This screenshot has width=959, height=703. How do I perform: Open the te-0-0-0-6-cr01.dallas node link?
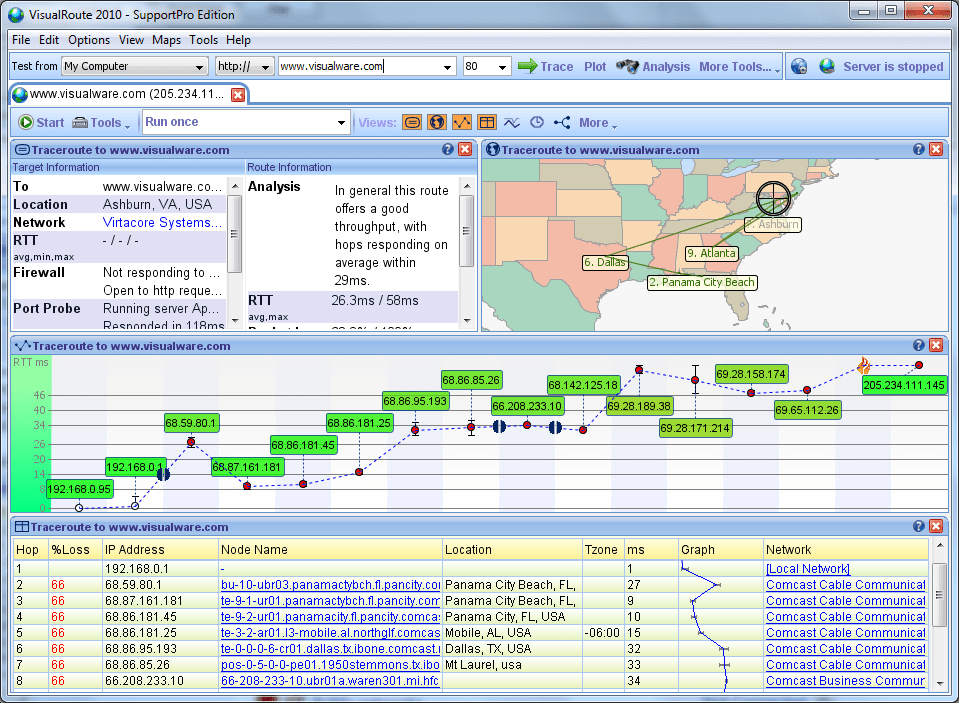tap(330, 649)
